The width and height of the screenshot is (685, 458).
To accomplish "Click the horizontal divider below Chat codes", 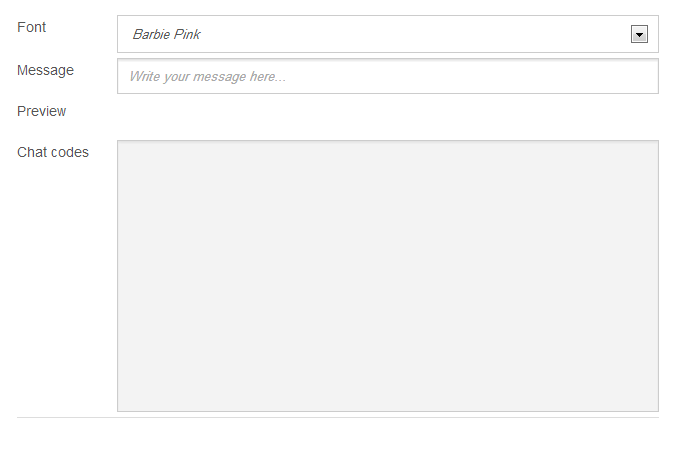I will [x=338, y=417].
